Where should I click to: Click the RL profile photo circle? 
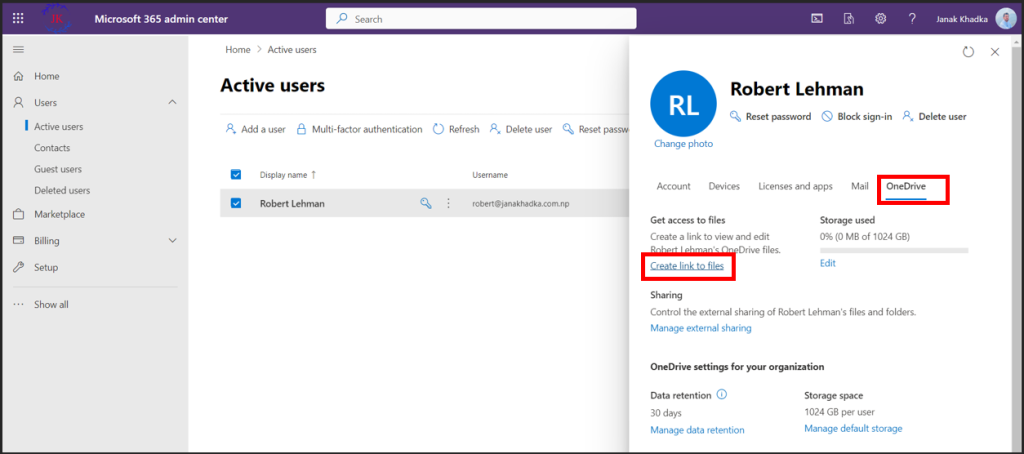pyautogui.click(x=683, y=103)
